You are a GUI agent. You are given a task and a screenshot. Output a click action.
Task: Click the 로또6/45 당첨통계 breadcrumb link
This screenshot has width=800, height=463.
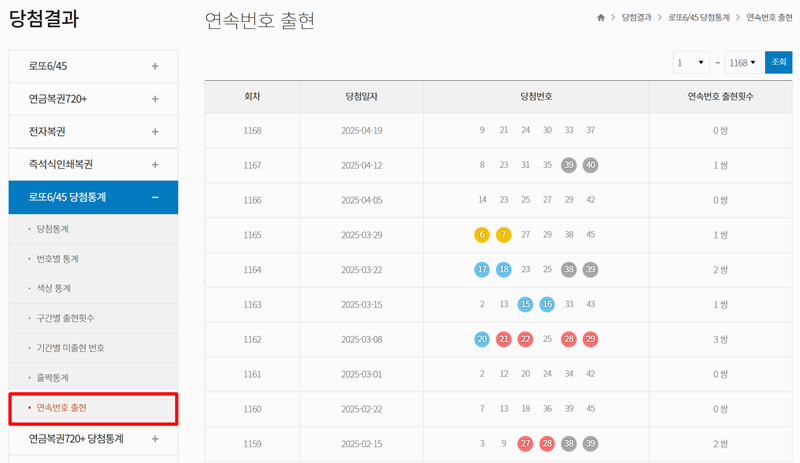click(699, 18)
